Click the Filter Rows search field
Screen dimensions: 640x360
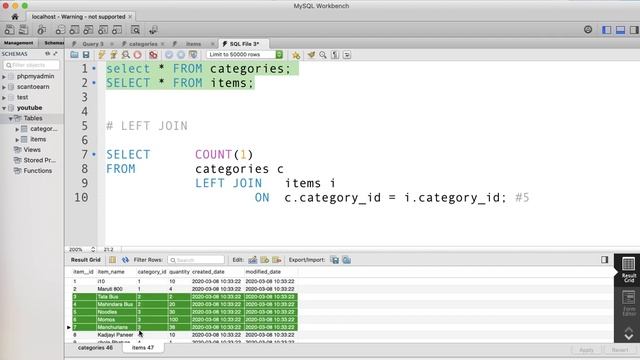tap(196, 260)
